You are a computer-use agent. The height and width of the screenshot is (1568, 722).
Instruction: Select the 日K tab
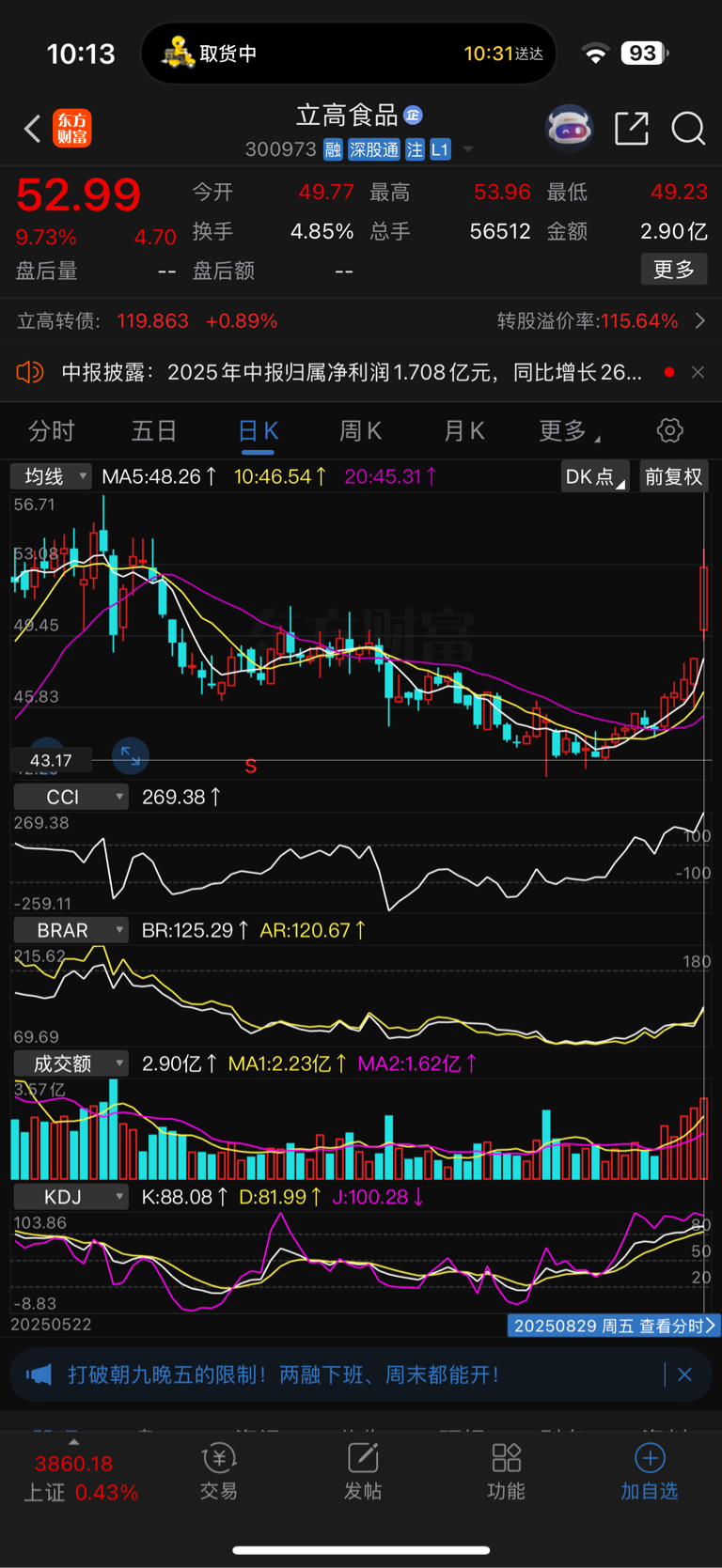click(258, 431)
